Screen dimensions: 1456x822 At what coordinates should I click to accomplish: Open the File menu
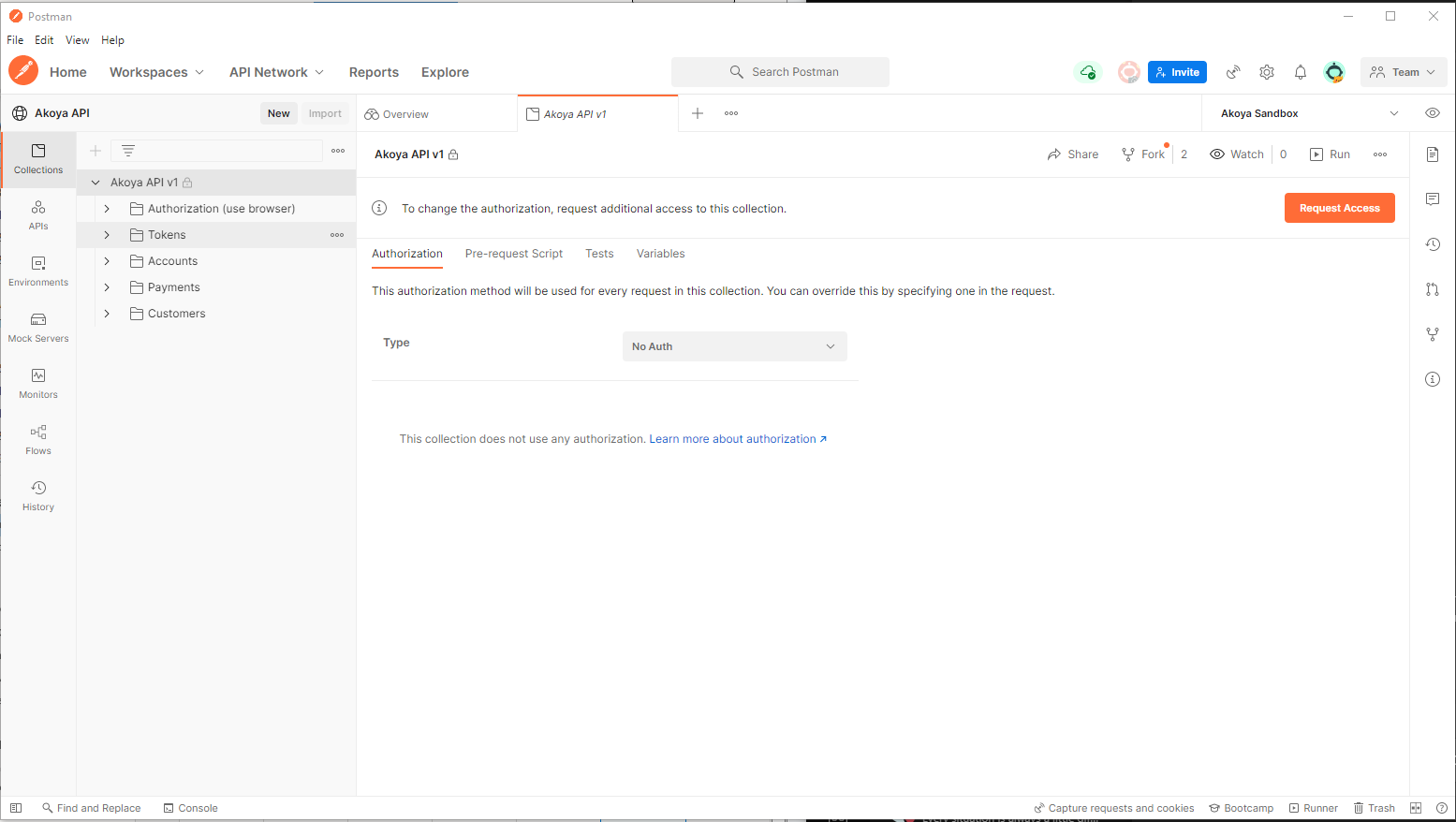pyautogui.click(x=15, y=40)
